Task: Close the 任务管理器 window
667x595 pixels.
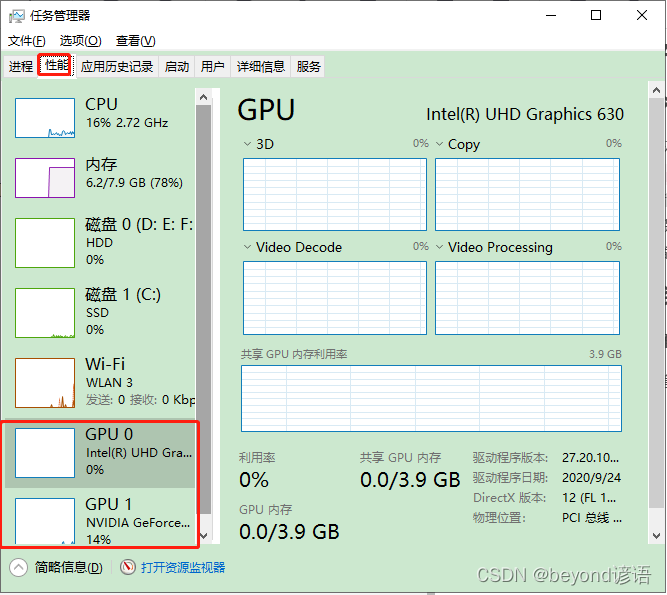Action: (642, 16)
